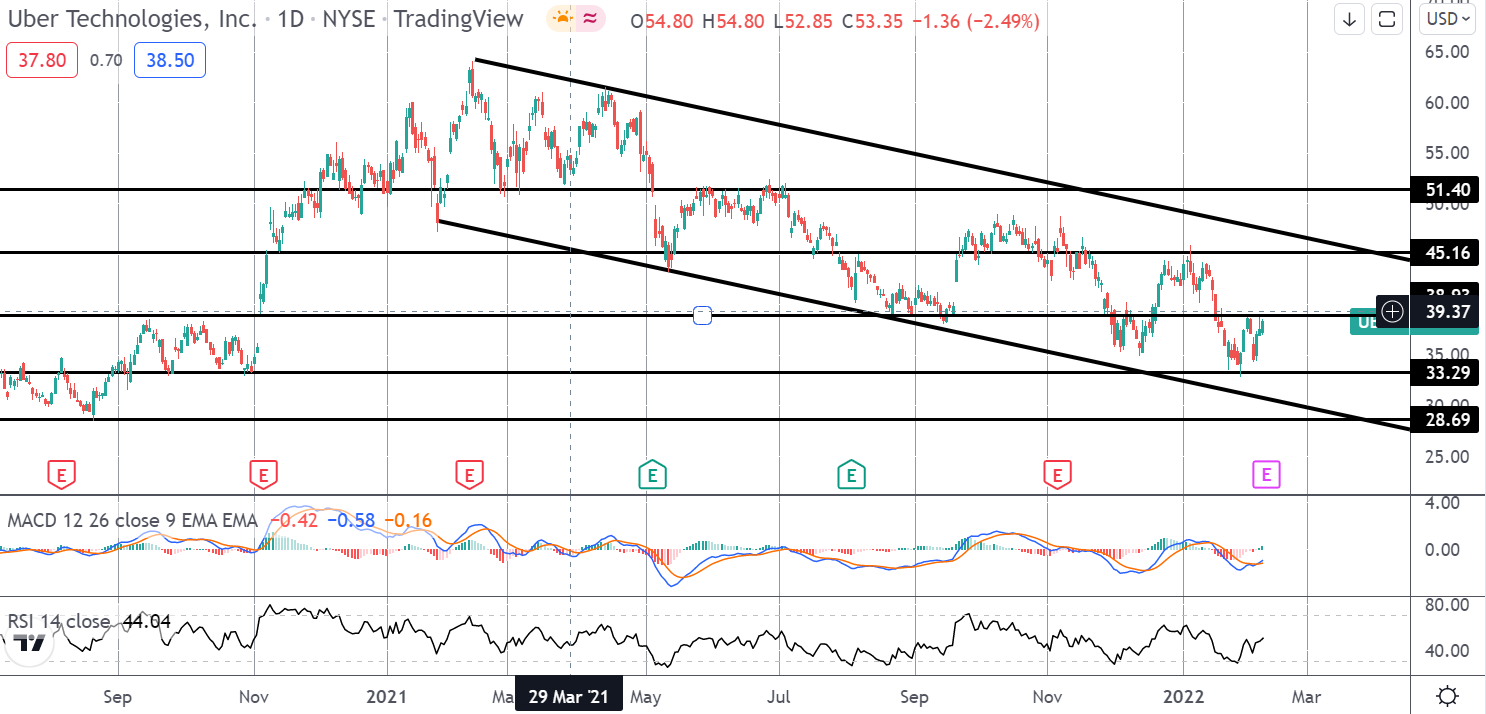The width and height of the screenshot is (1486, 714).
Task: Click the 0.70 spread value
Action: pos(106,61)
